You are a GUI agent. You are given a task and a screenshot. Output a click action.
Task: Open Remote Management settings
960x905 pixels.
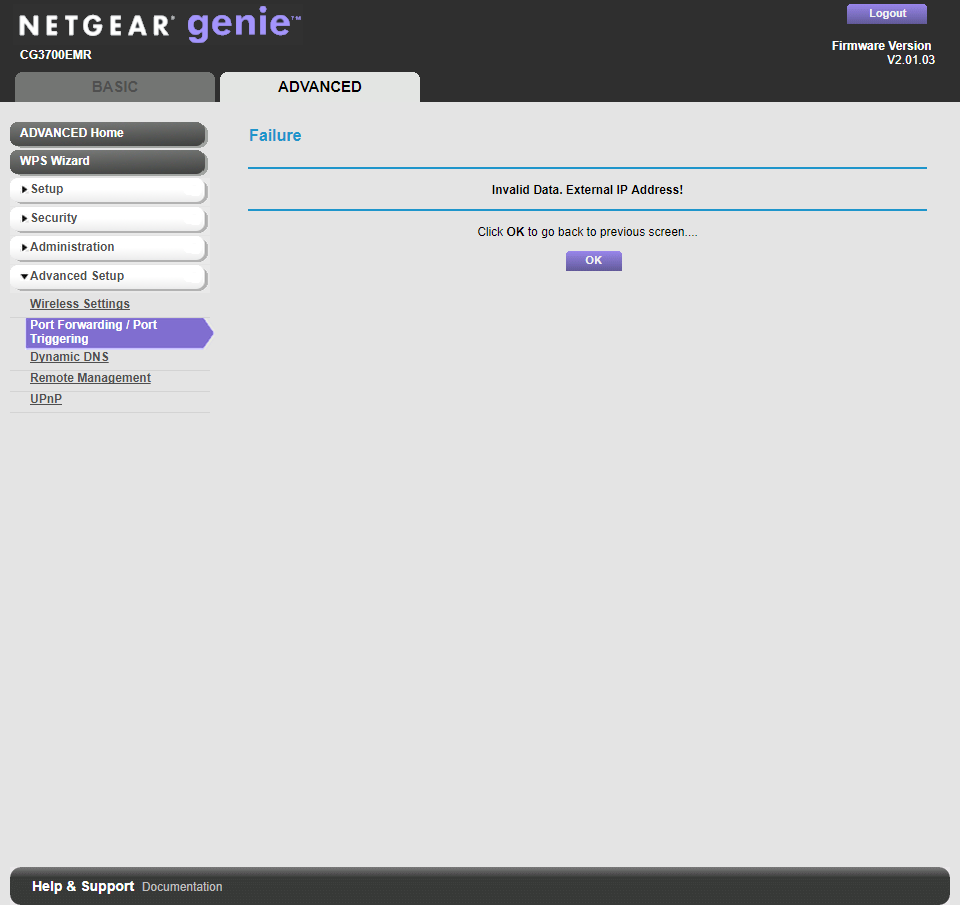[x=90, y=377]
